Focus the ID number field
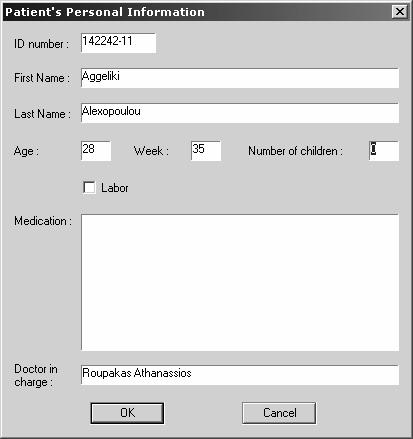Viewport: 413px width, 439px height. (x=118, y=43)
